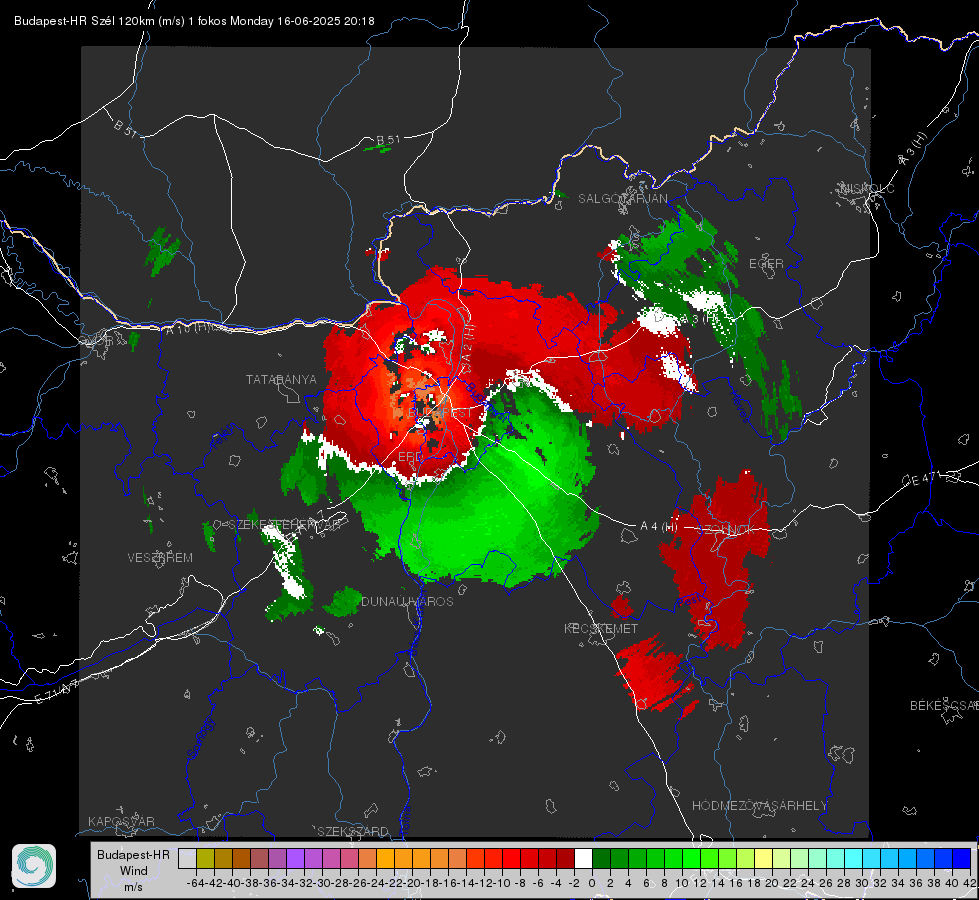Select the BUDAPEST city label on the map

pos(441,413)
